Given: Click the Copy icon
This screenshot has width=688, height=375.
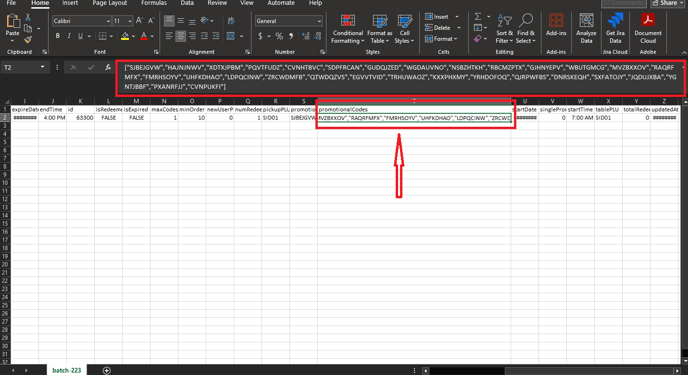Looking at the screenshot, I should tap(28, 29).
